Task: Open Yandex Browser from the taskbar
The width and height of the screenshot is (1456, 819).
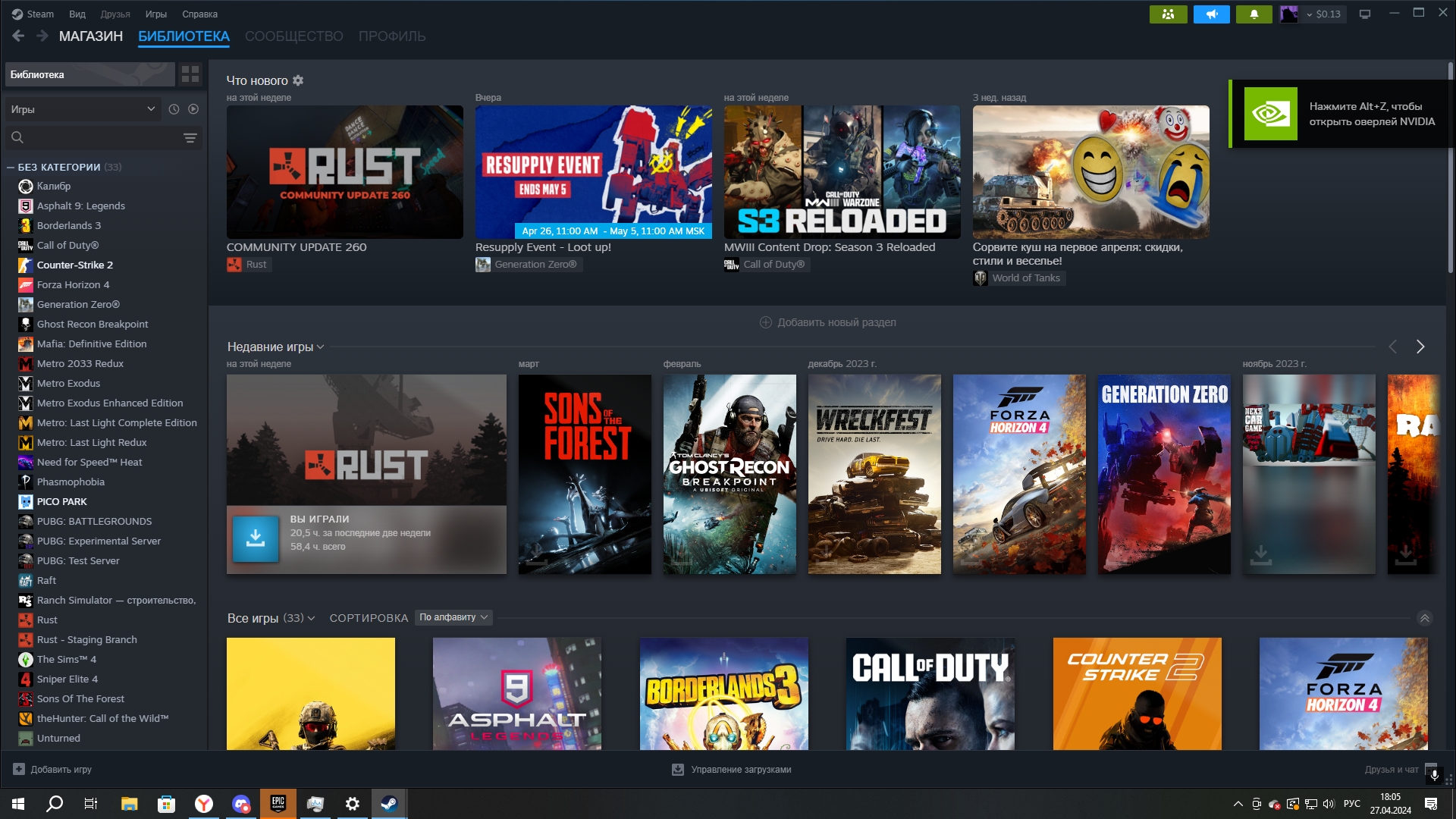Action: coord(204,804)
